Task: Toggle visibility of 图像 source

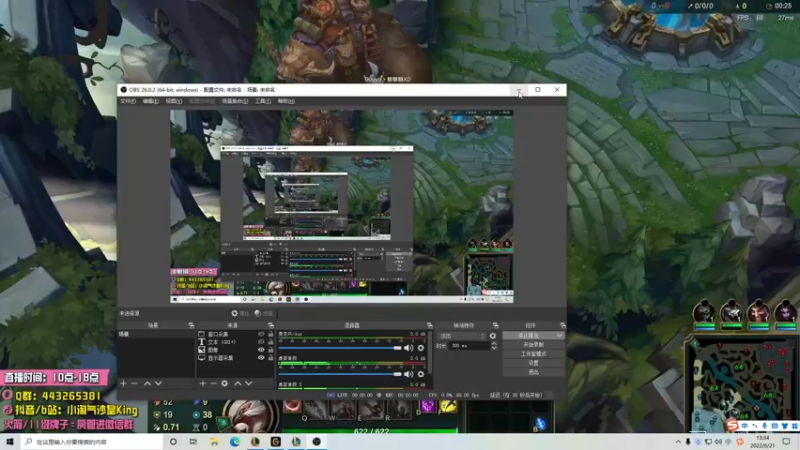Action: tap(261, 350)
